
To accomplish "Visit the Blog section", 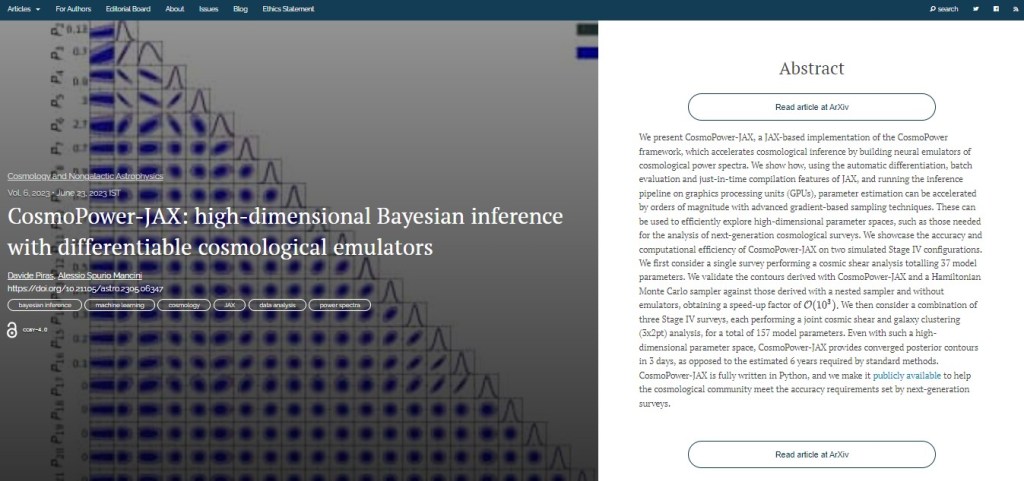I will 240,9.
